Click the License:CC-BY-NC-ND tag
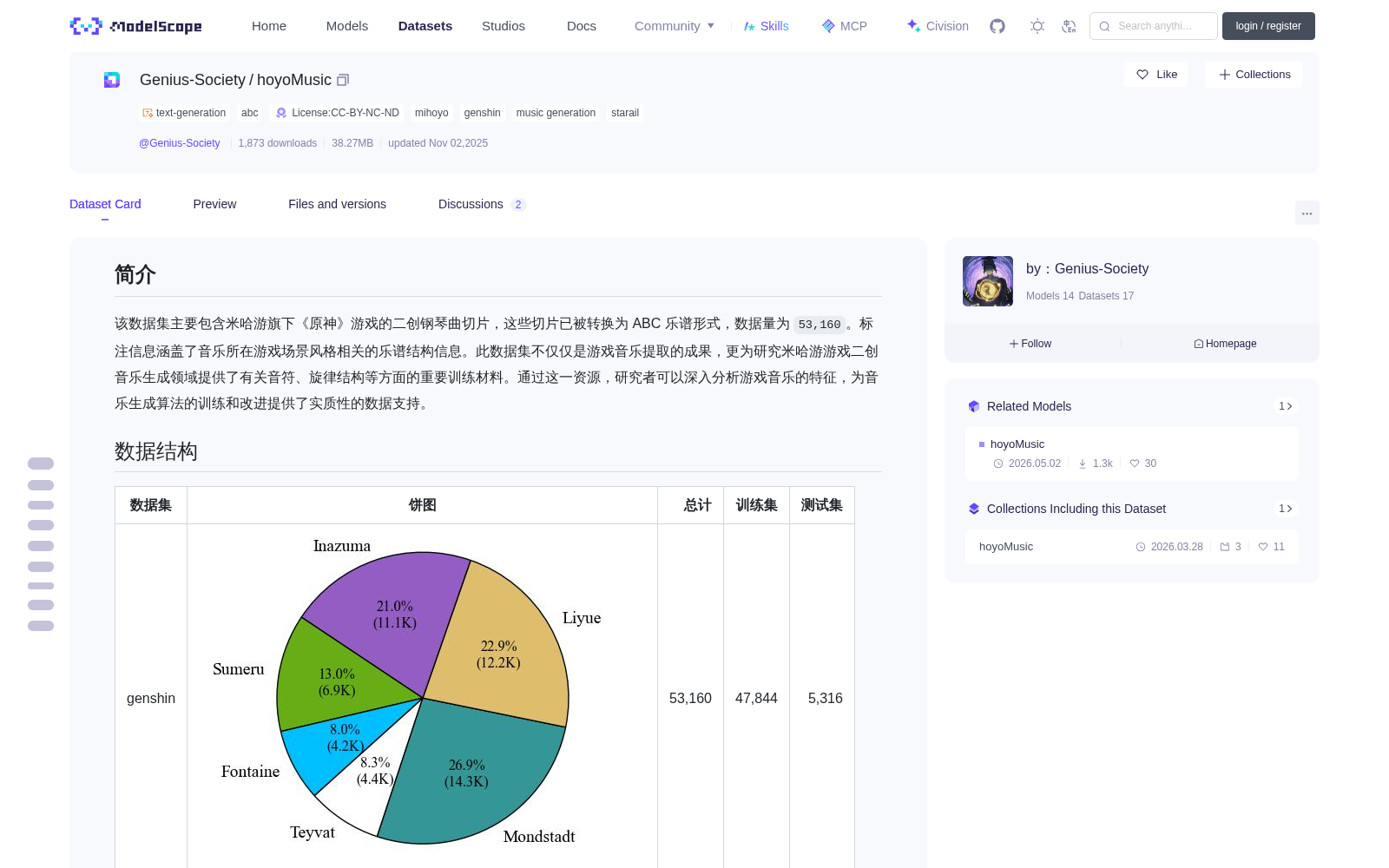 [337, 113]
